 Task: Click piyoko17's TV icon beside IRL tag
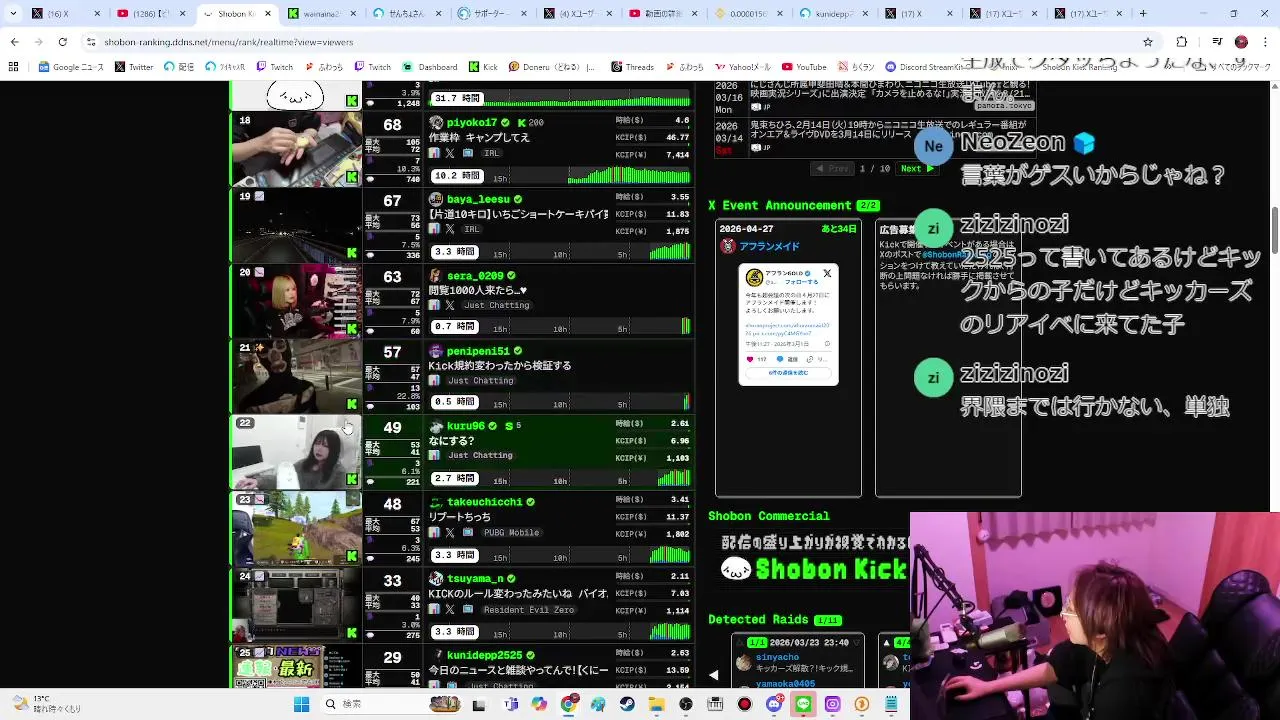(x=467, y=153)
